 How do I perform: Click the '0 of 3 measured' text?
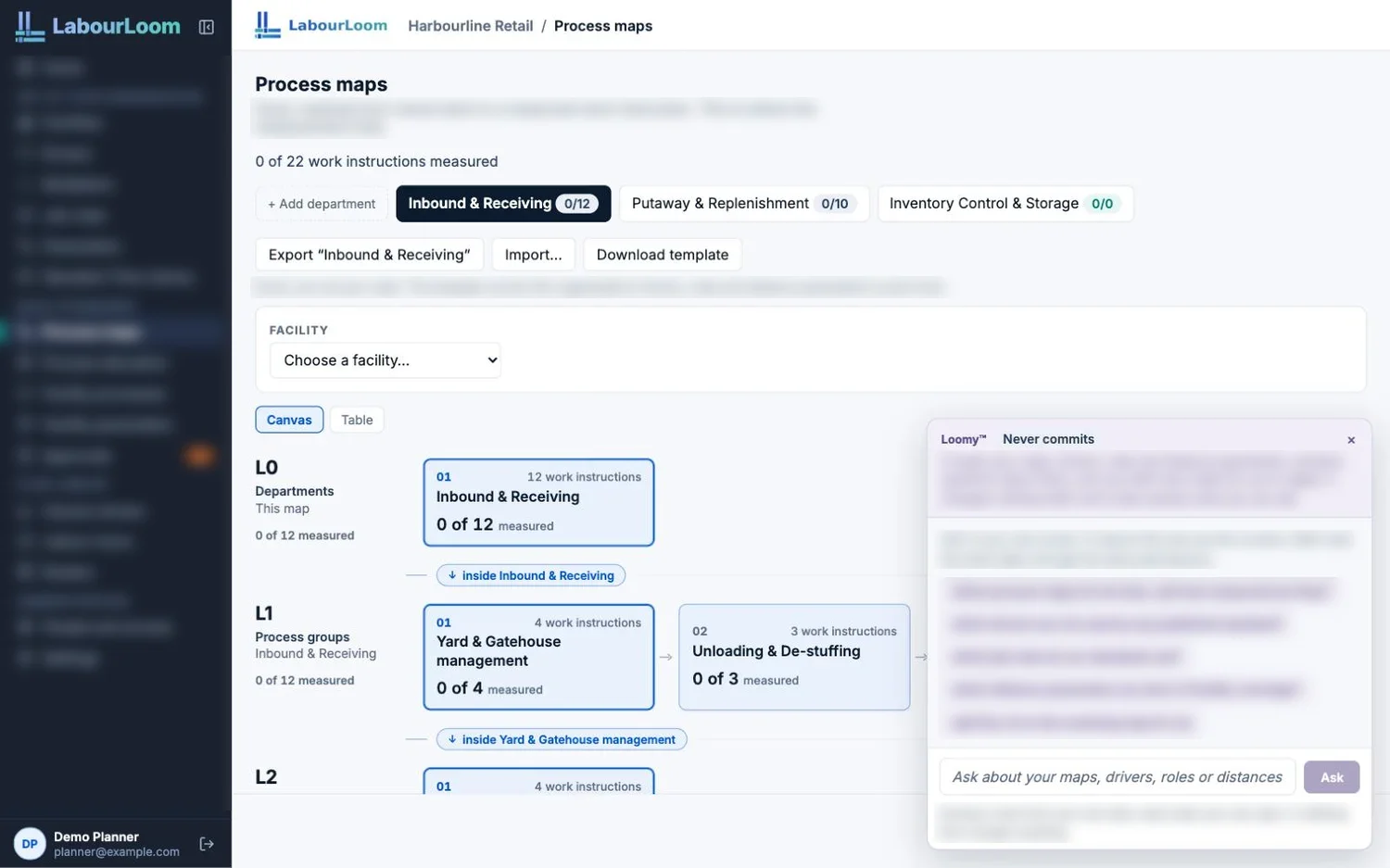(745, 679)
